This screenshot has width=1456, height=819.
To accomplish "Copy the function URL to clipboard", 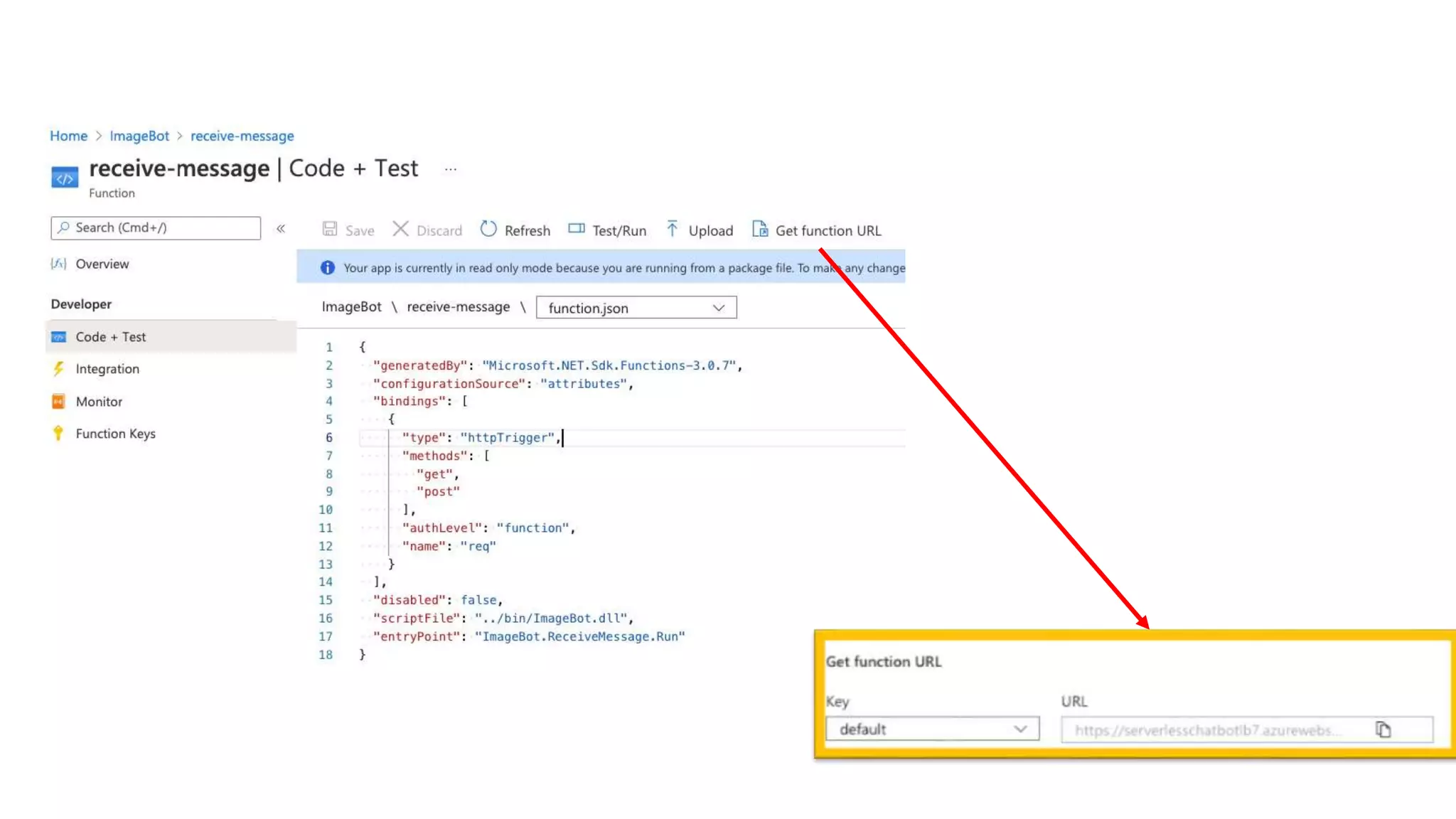I will [1383, 730].
